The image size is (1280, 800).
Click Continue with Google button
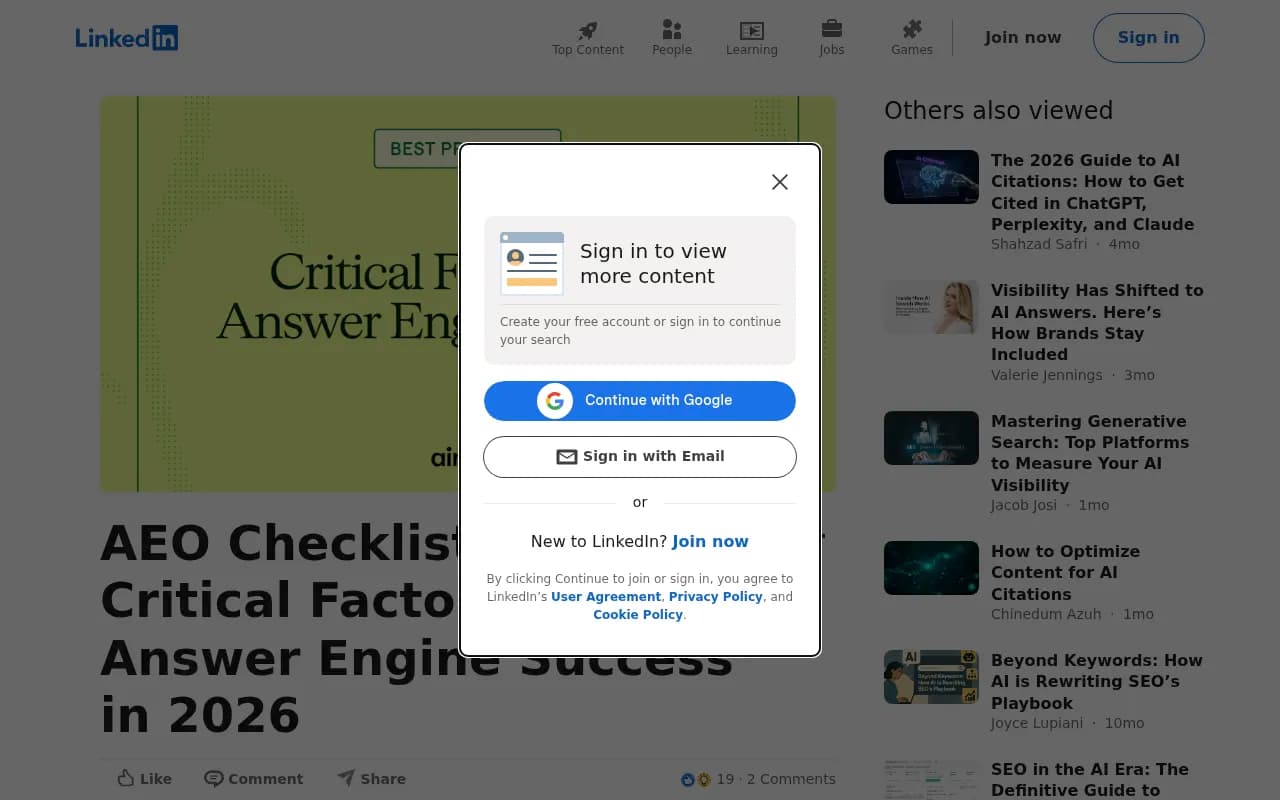pyautogui.click(x=640, y=401)
